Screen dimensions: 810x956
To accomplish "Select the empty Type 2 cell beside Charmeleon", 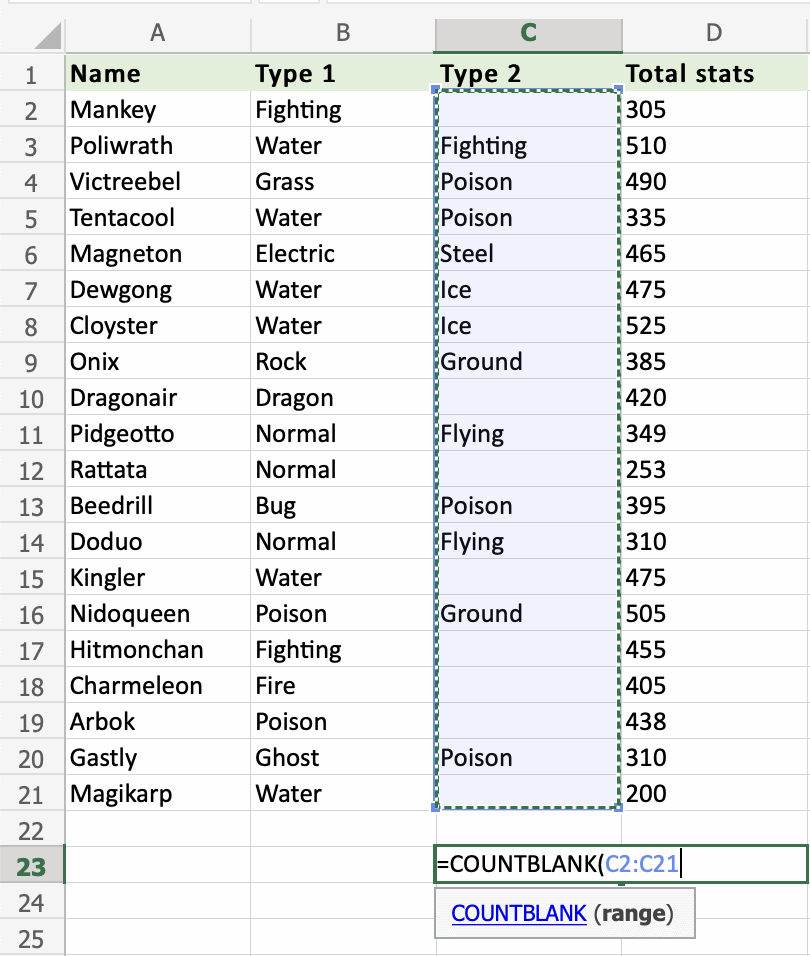I will pos(527,685).
